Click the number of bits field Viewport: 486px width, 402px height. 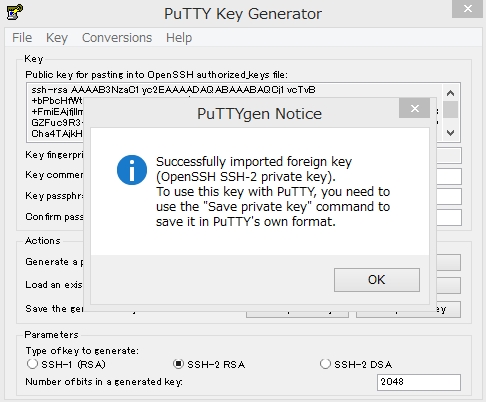(x=419, y=382)
